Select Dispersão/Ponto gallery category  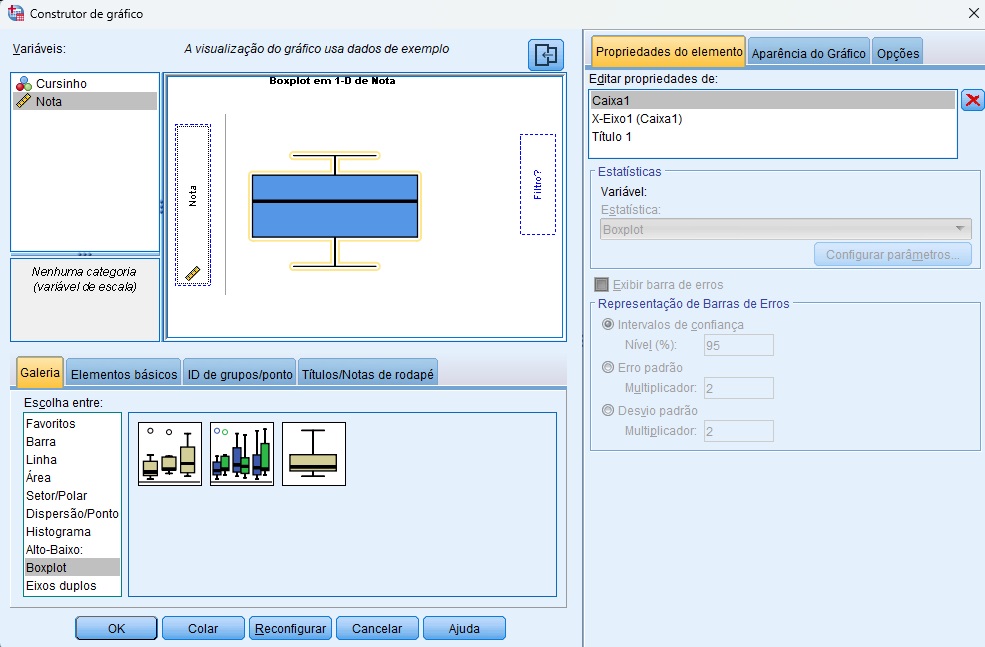tap(72, 513)
